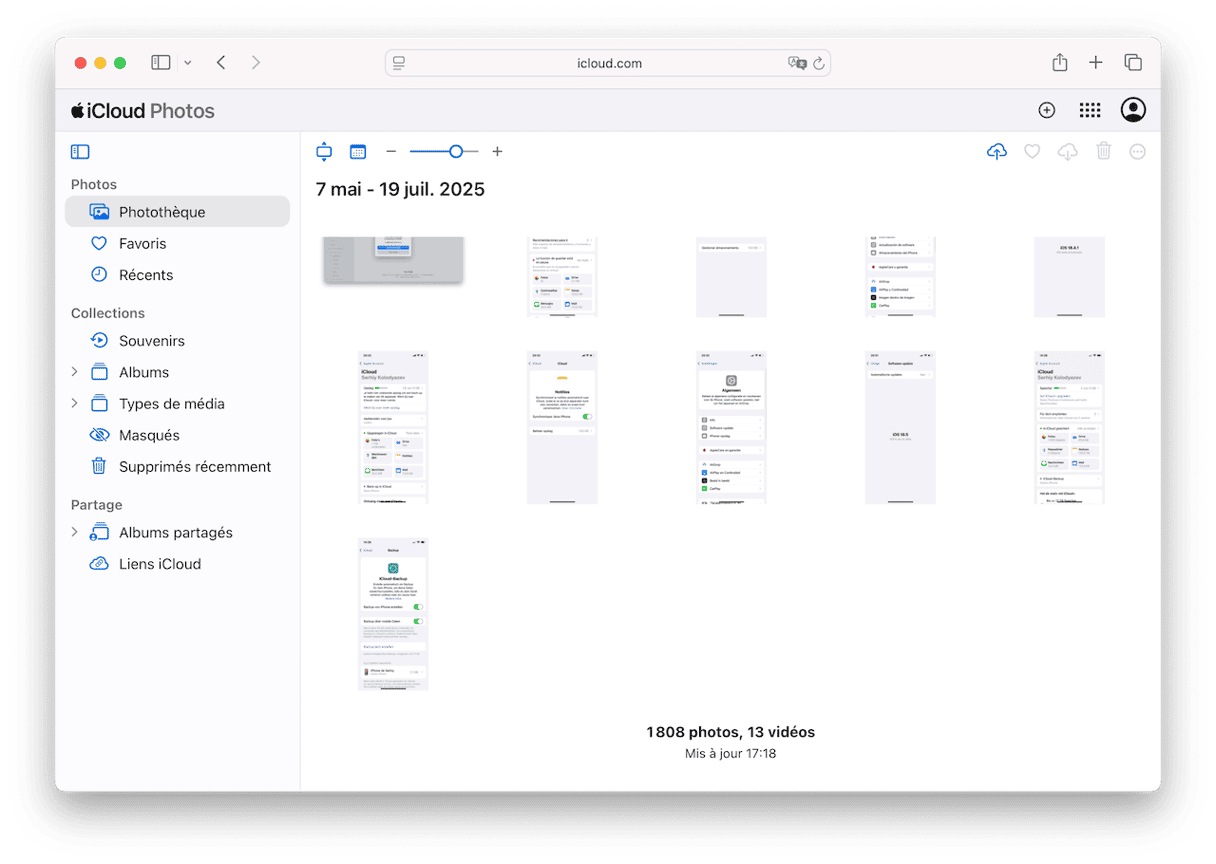This screenshot has height=864, width=1216.
Task: Click the iCloud upload photos icon
Action: [x=996, y=152]
